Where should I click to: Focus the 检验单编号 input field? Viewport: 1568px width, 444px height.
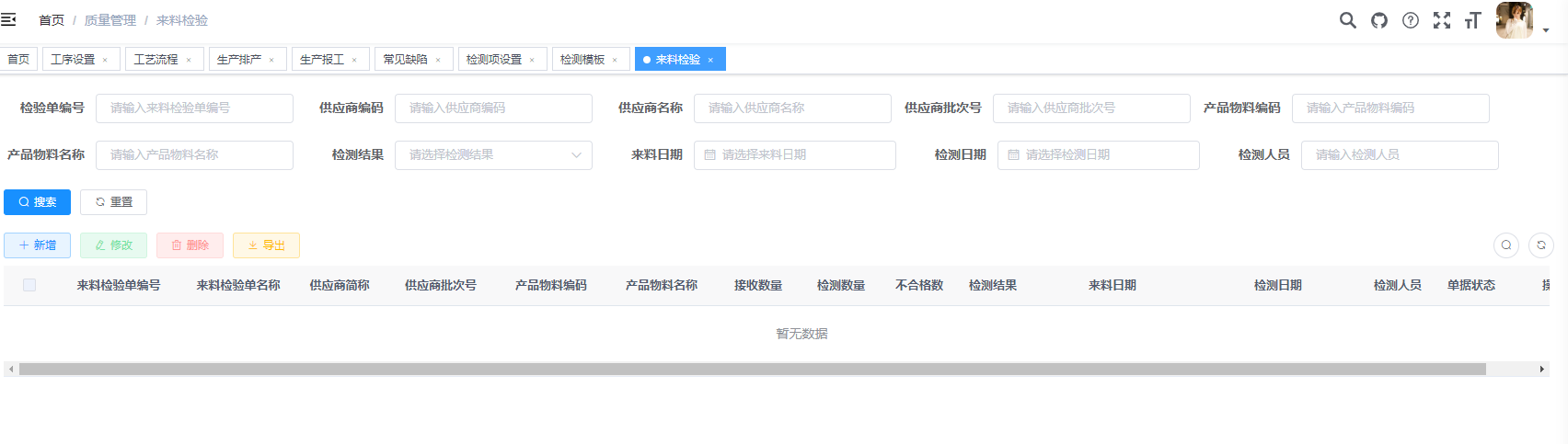tap(194, 108)
